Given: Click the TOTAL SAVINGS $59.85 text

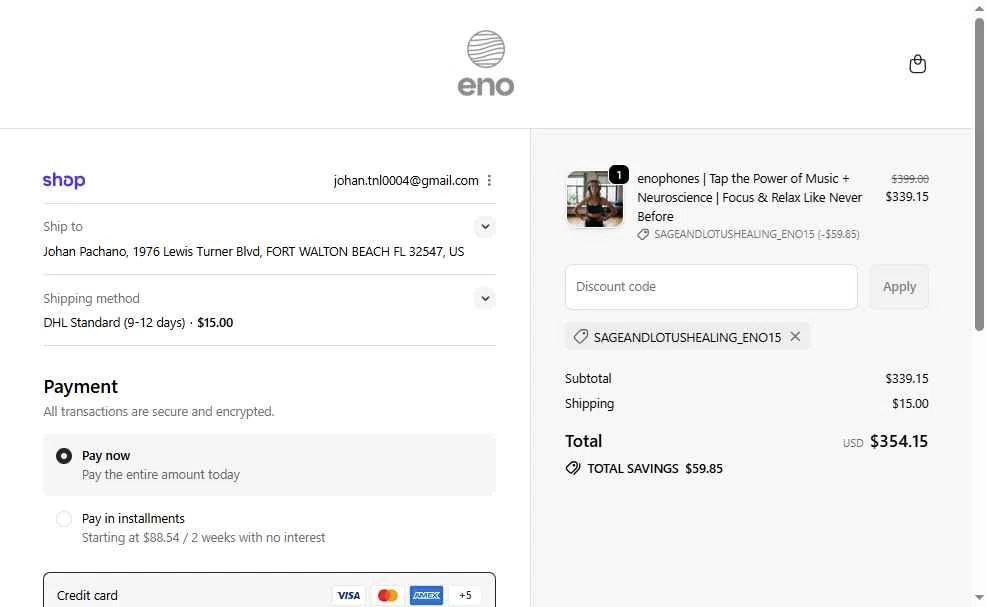Looking at the screenshot, I should [x=655, y=468].
